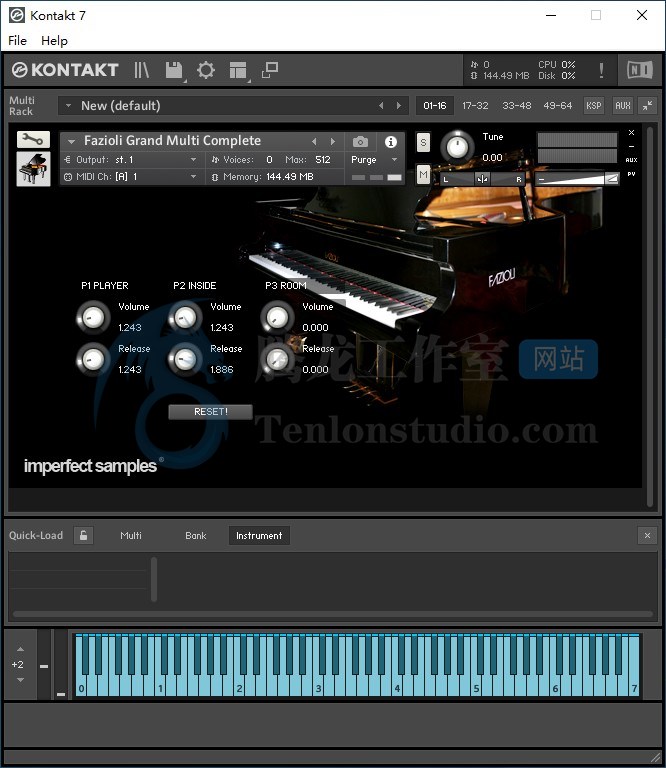The height and width of the screenshot is (768, 666).
Task: Open the File menu
Action: 18,41
